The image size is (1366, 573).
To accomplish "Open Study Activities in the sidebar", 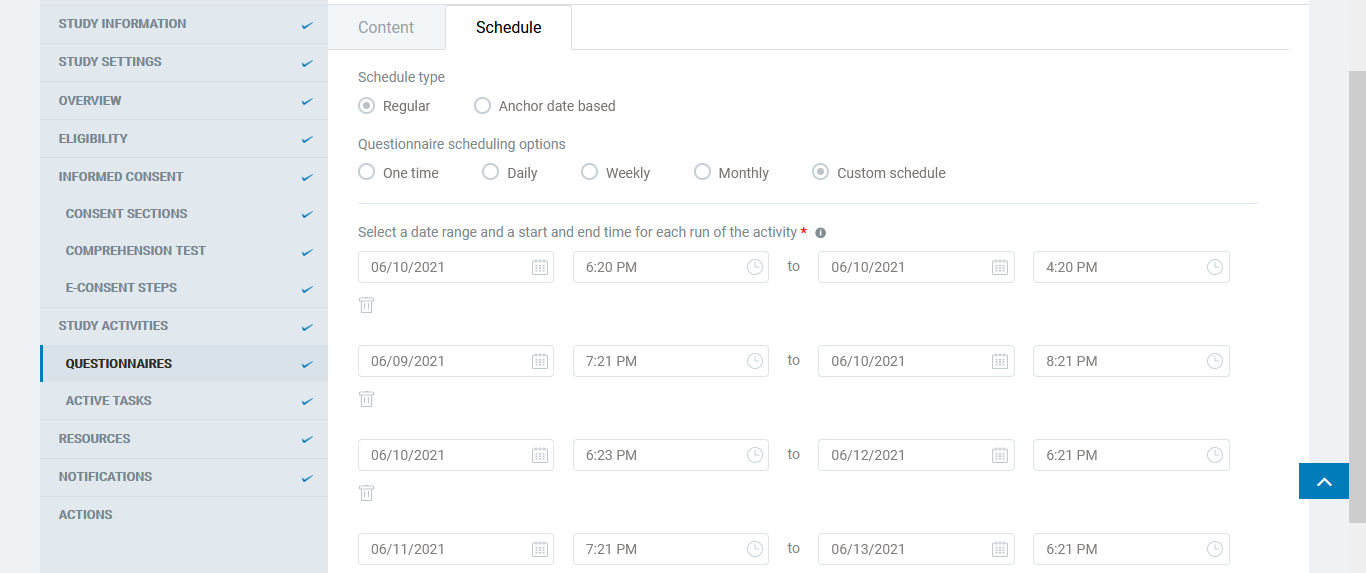I will (x=184, y=326).
